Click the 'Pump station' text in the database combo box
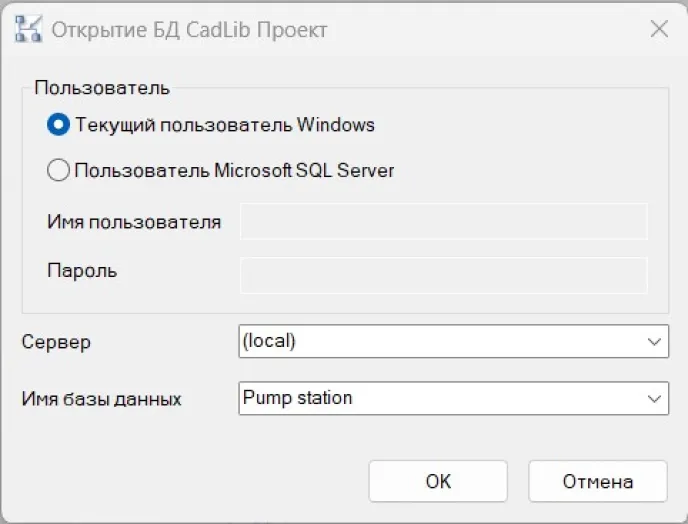Screen dimensions: 688x524 [x=297, y=398]
